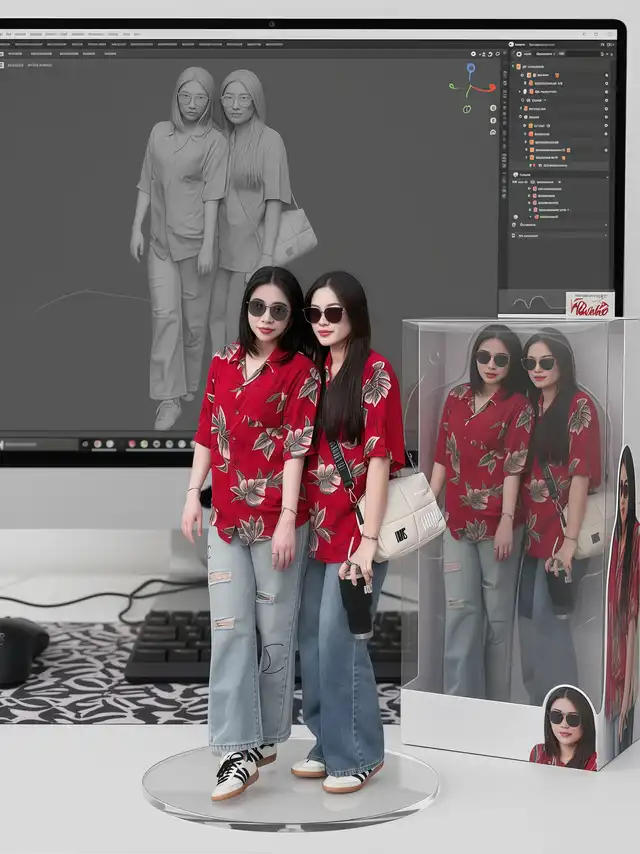Click the horizontal slider at the viewport's bottom-left
This screenshot has width=640, height=854.
(22, 443)
